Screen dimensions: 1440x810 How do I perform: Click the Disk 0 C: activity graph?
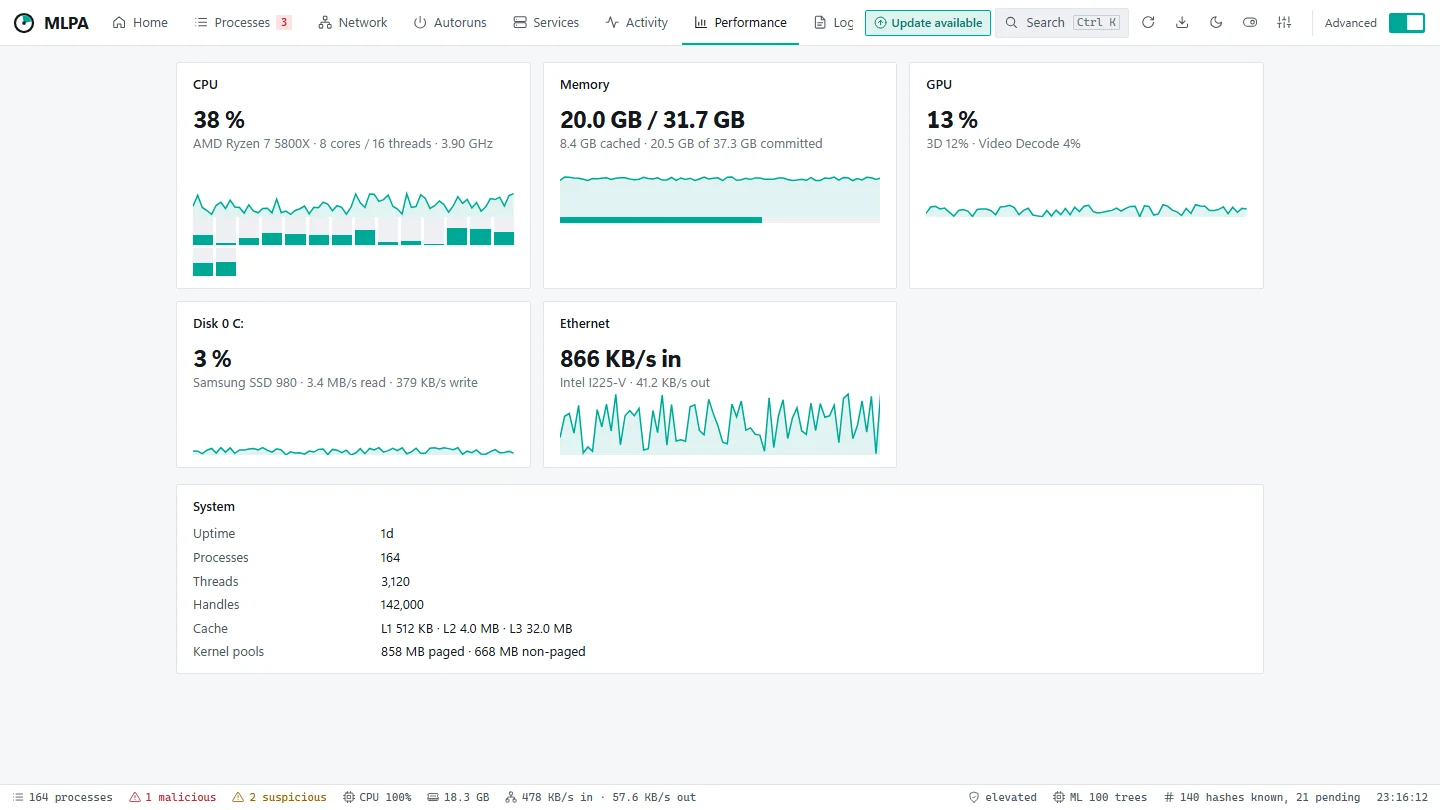click(353, 450)
